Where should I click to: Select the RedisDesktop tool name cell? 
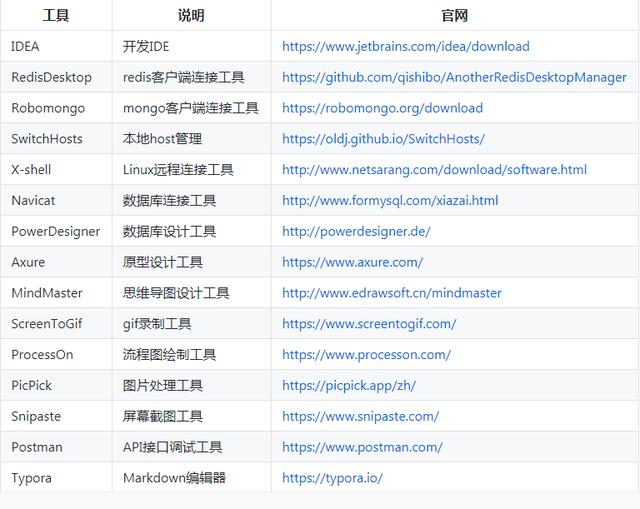(51, 77)
